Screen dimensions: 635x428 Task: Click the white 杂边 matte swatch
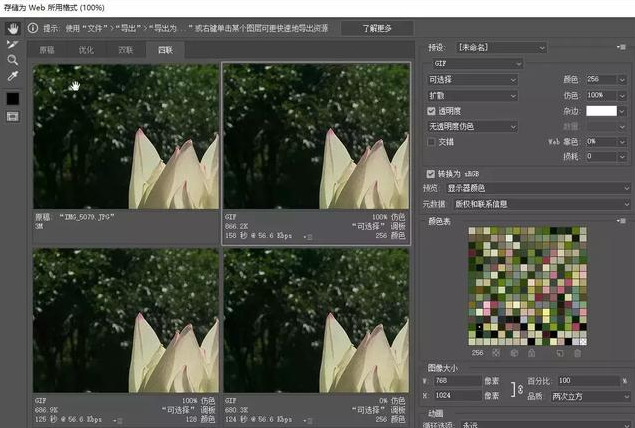(x=601, y=111)
